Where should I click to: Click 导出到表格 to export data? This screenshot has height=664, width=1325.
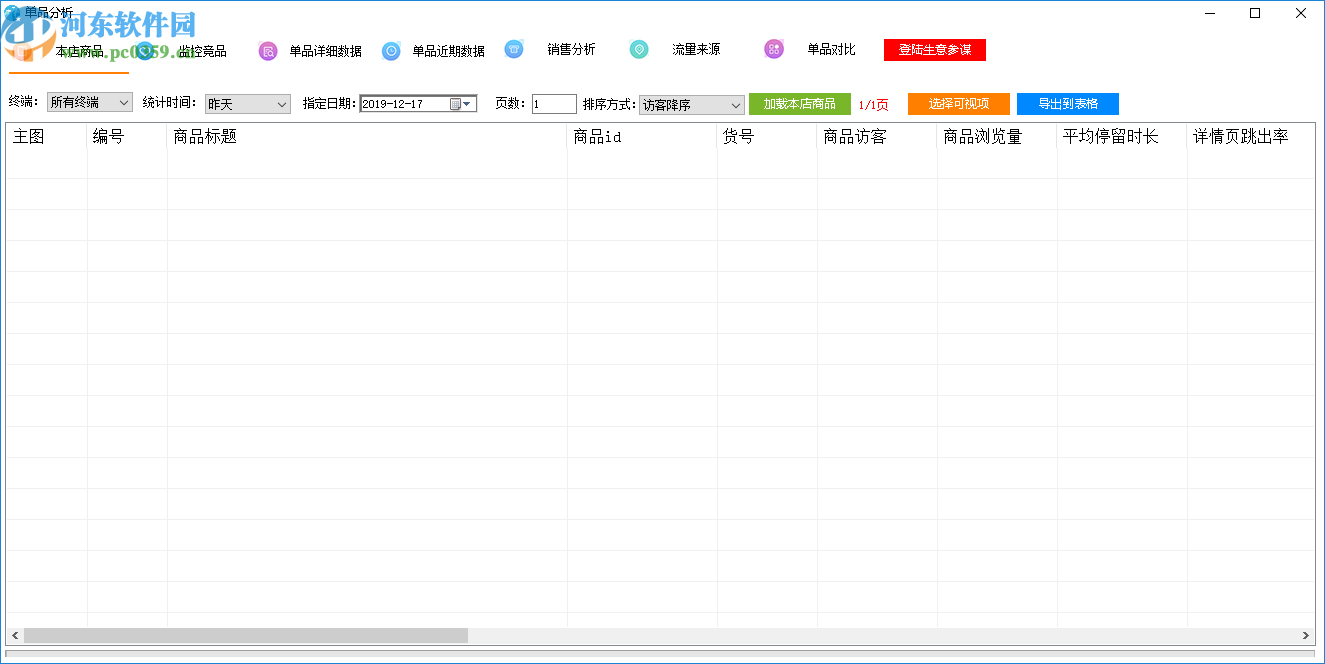[1067, 103]
